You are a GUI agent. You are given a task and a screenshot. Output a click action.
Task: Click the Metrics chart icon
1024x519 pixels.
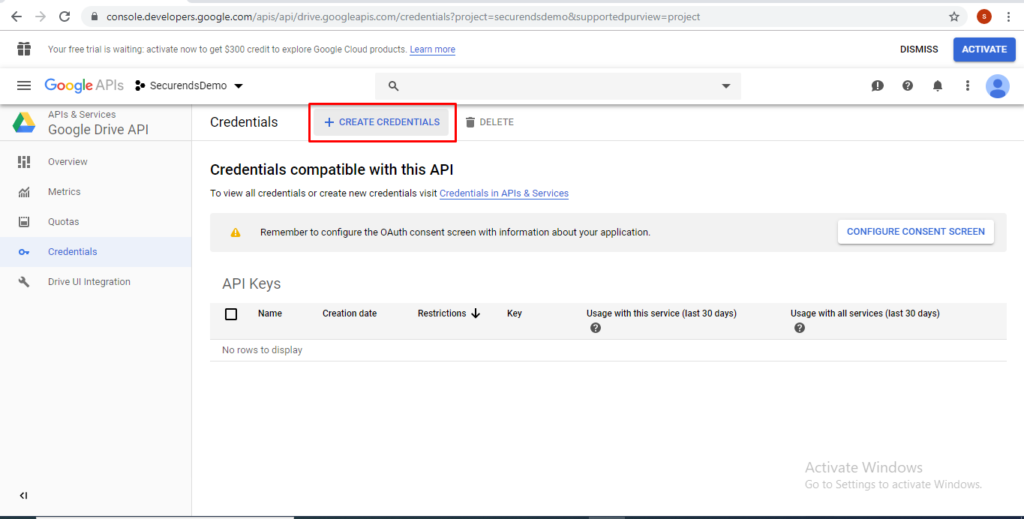coord(24,192)
